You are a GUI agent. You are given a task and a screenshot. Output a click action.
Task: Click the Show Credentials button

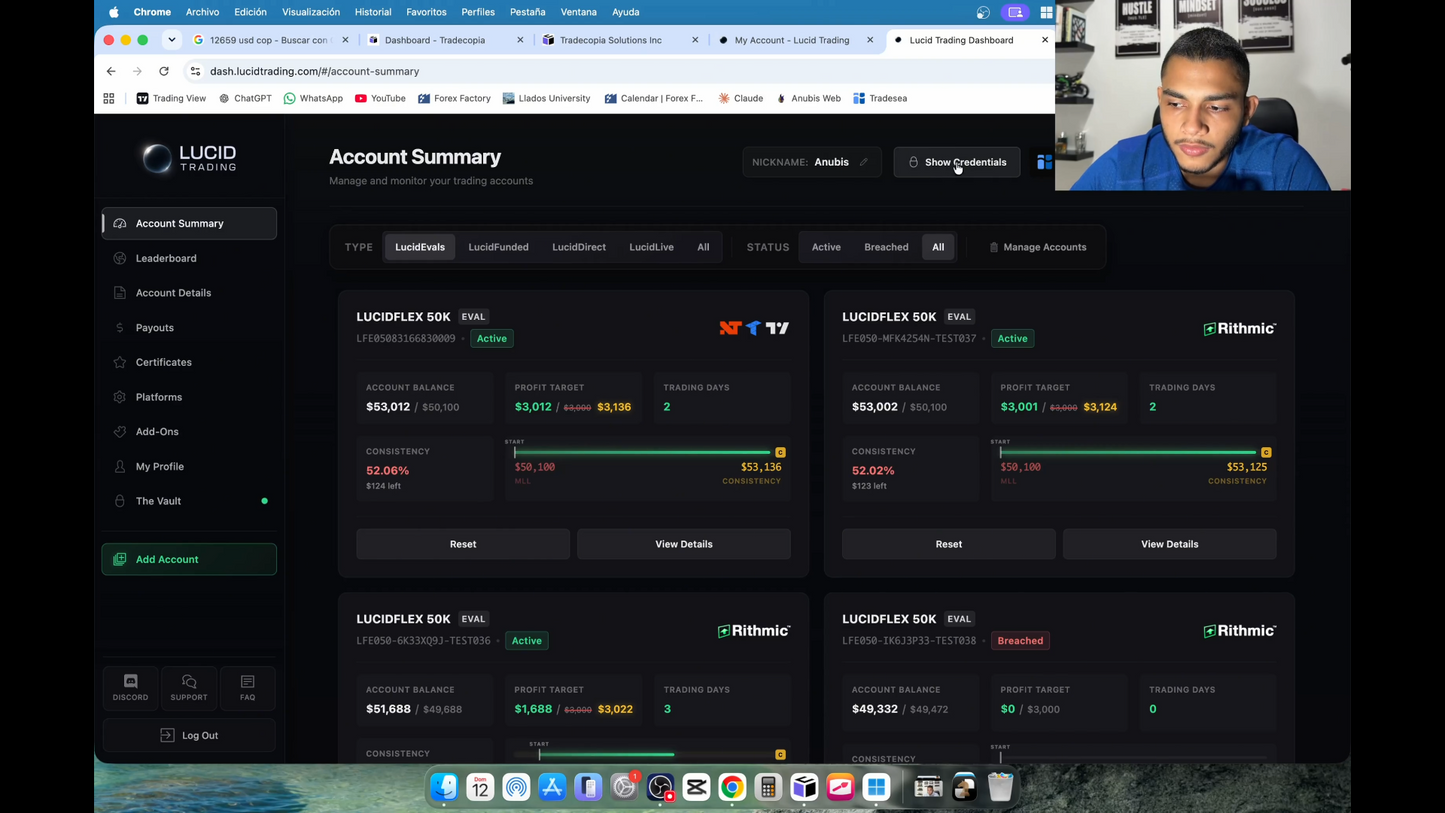[957, 162]
